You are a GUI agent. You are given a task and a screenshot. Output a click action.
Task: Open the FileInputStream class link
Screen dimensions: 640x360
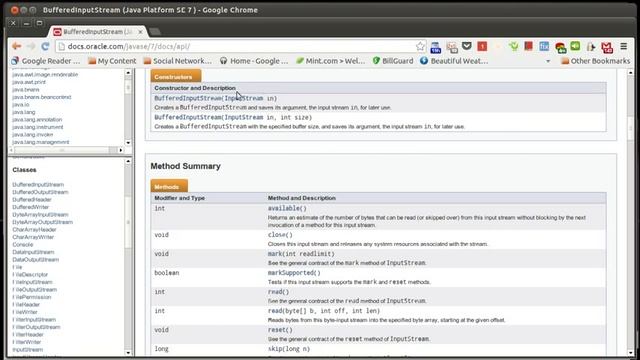pyautogui.click(x=32, y=282)
